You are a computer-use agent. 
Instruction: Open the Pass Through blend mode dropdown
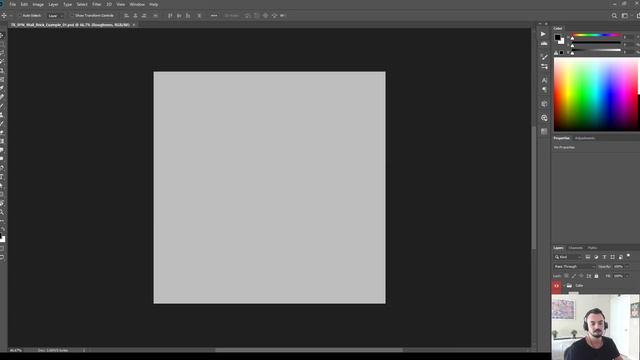pos(574,267)
